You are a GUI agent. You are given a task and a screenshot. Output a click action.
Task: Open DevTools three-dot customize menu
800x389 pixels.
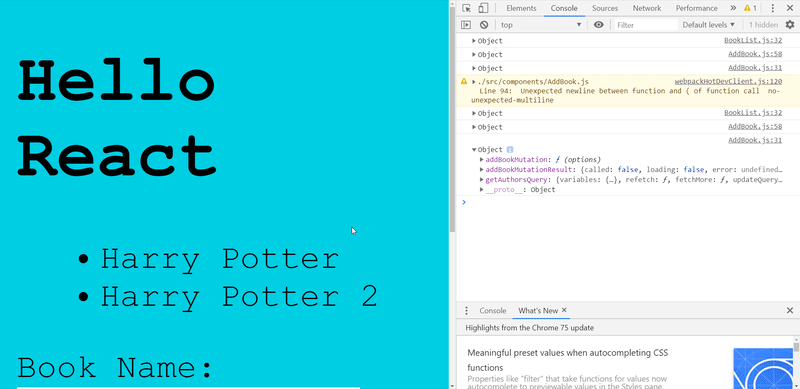click(x=772, y=8)
